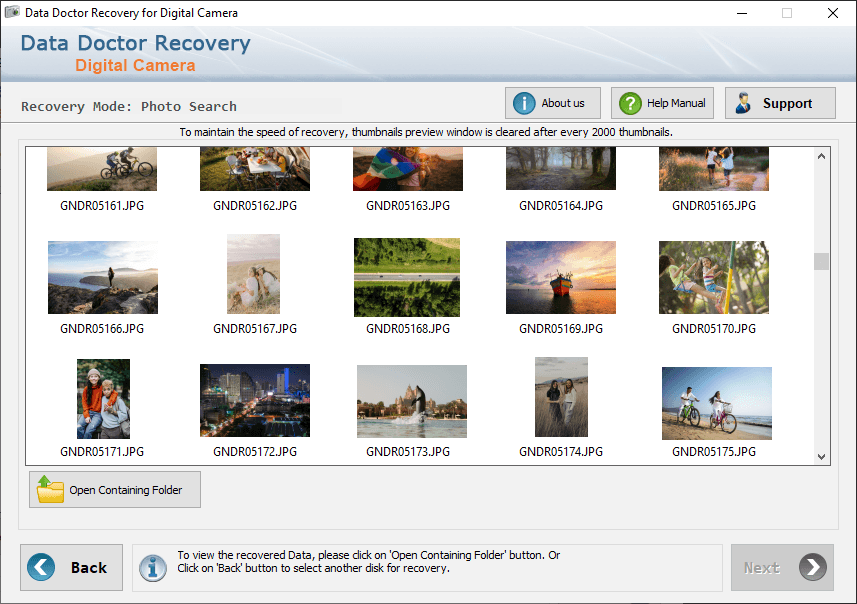Viewport: 857px width, 604px height.
Task: Click file name GNDR05168.JPG
Action: [x=408, y=329]
